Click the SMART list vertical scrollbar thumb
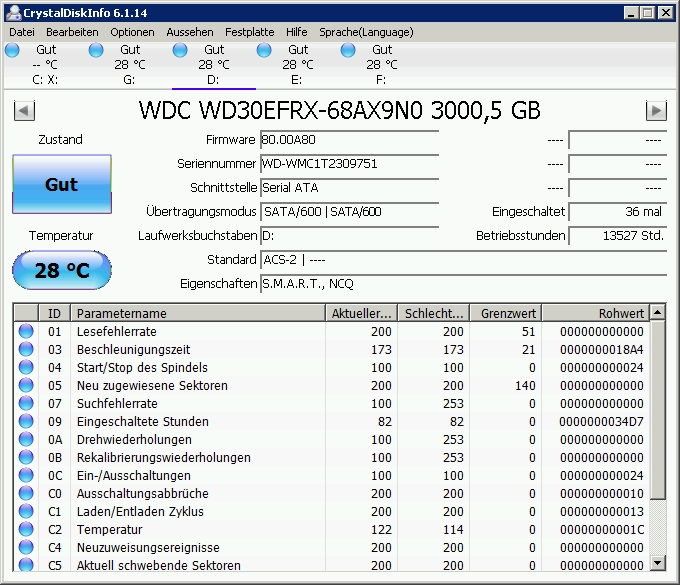The width and height of the screenshot is (680, 585). coord(658,410)
